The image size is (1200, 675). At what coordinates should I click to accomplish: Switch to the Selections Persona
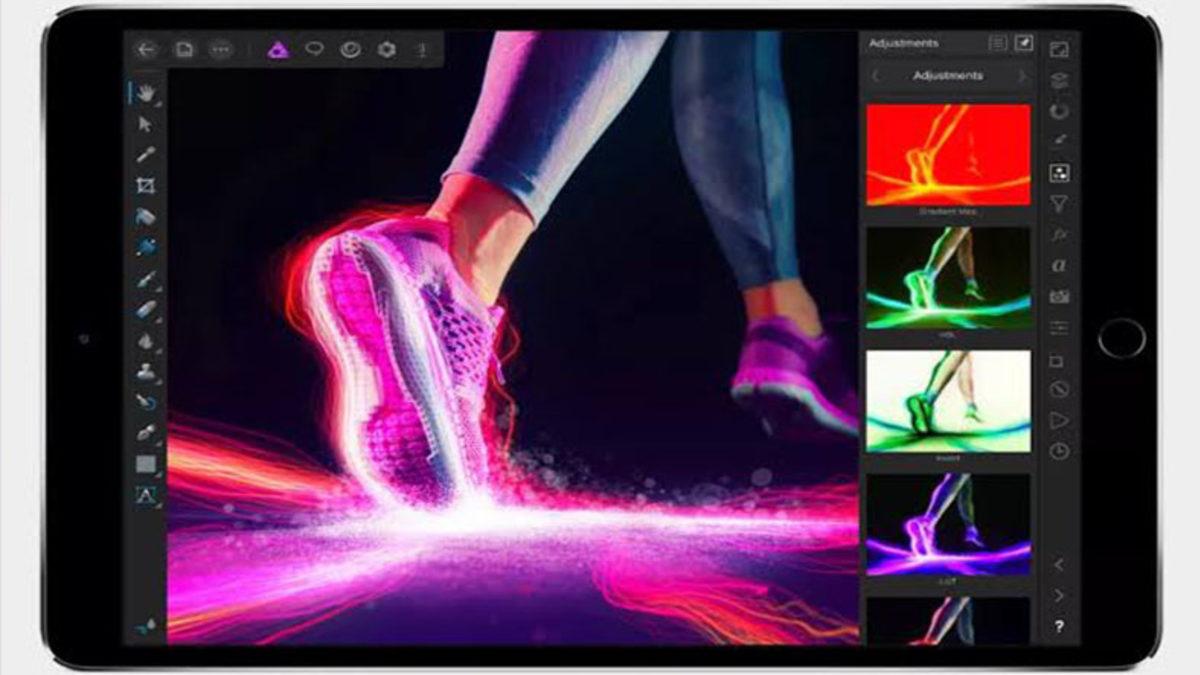(x=314, y=49)
